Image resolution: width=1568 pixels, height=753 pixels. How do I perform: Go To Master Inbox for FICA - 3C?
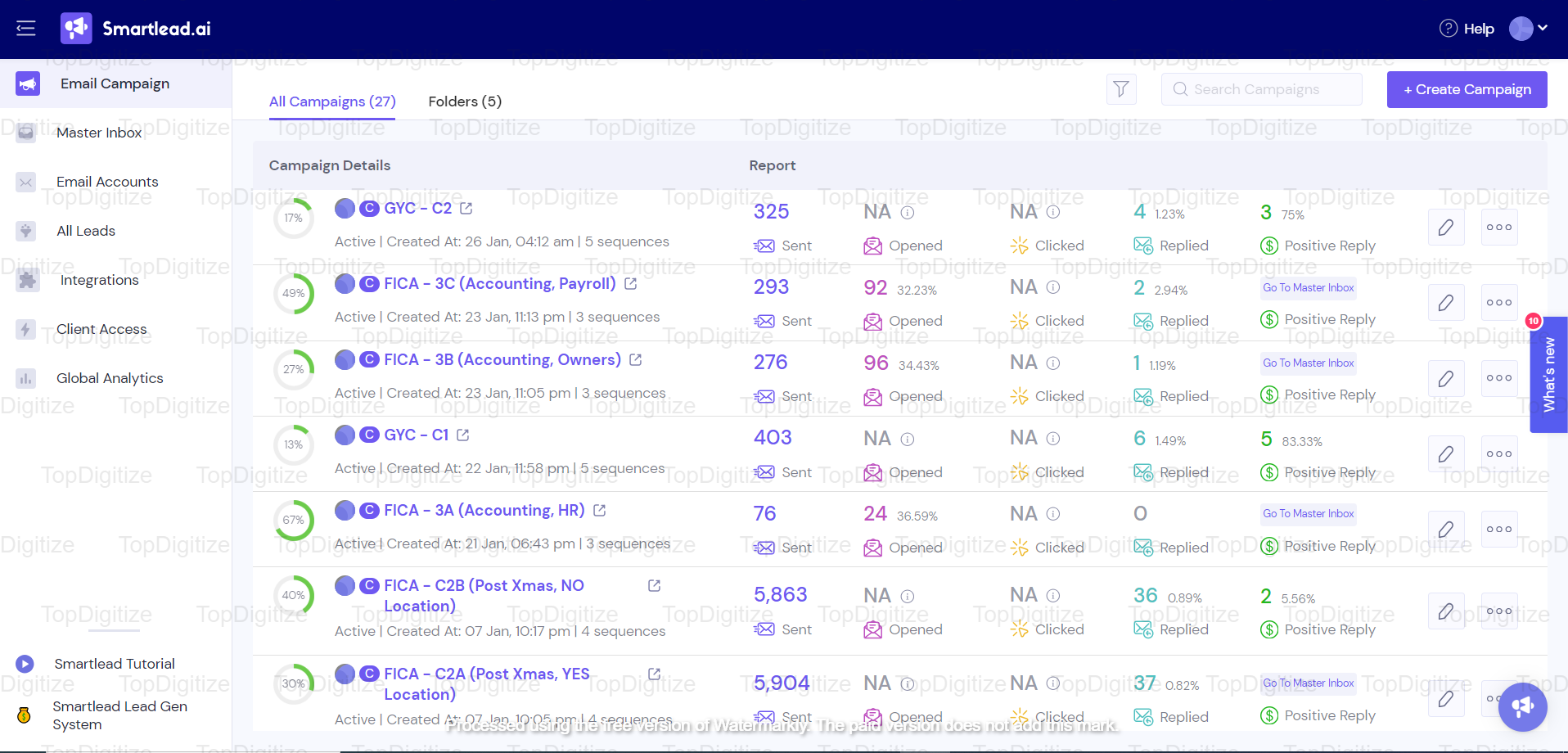[x=1308, y=287]
